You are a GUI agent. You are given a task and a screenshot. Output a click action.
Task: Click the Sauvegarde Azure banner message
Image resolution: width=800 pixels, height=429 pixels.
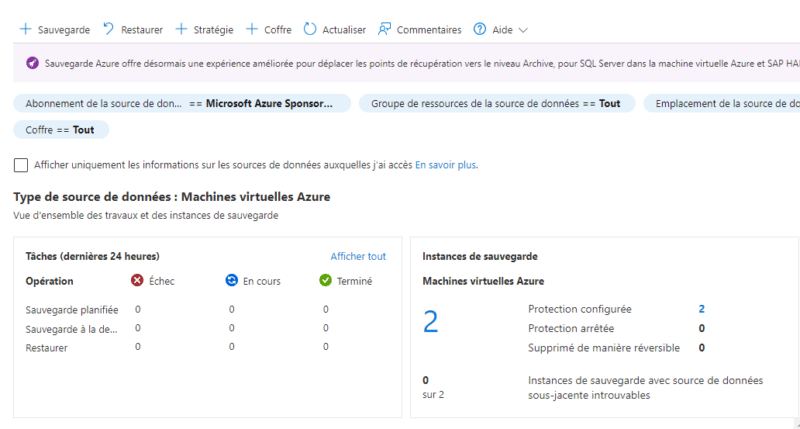(422, 64)
